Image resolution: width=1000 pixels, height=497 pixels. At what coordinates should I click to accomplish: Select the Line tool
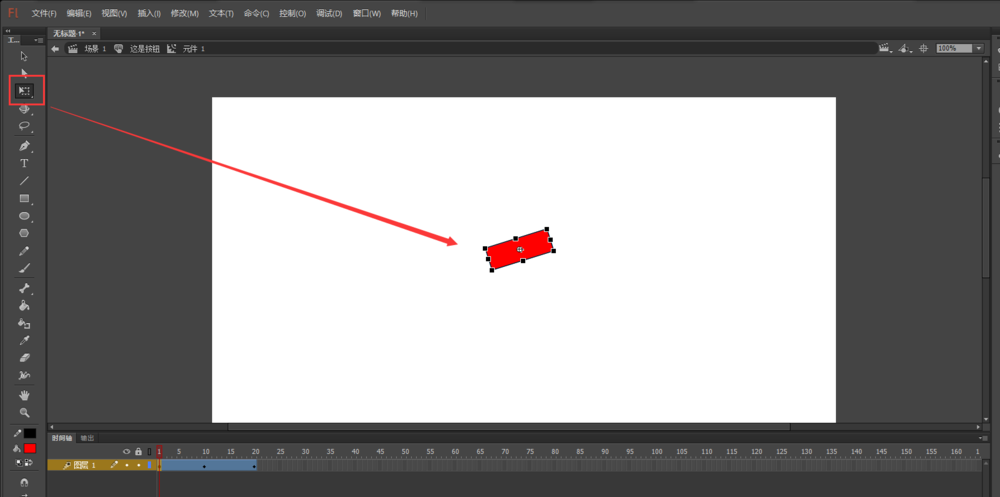tap(24, 181)
